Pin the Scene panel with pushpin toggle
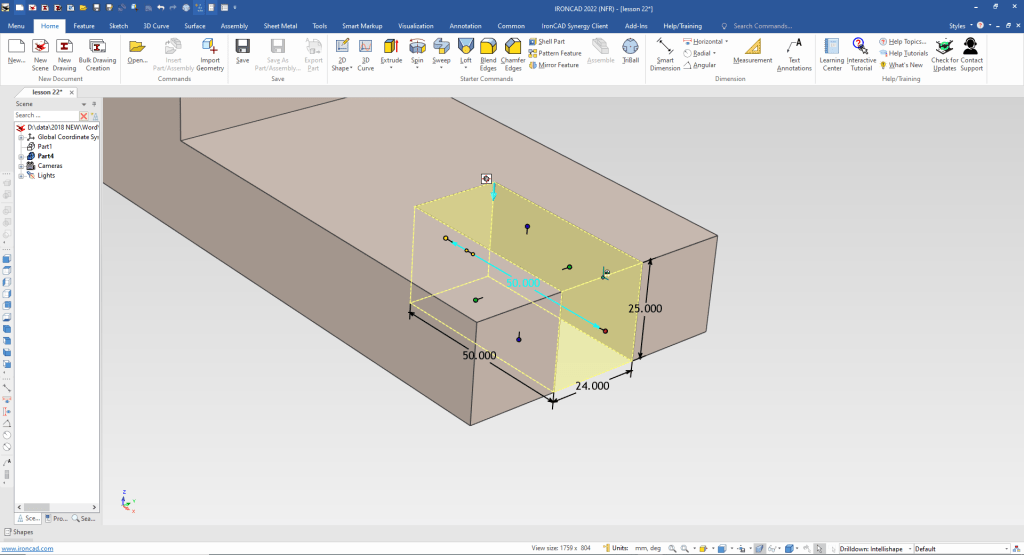Screen dimensions: 1024x555 coord(94,103)
